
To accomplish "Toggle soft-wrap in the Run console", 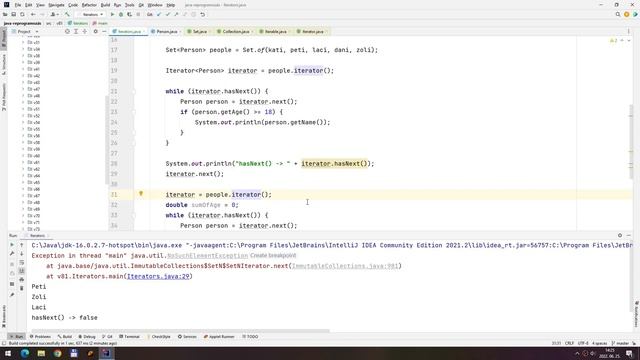I will (x=22, y=262).
